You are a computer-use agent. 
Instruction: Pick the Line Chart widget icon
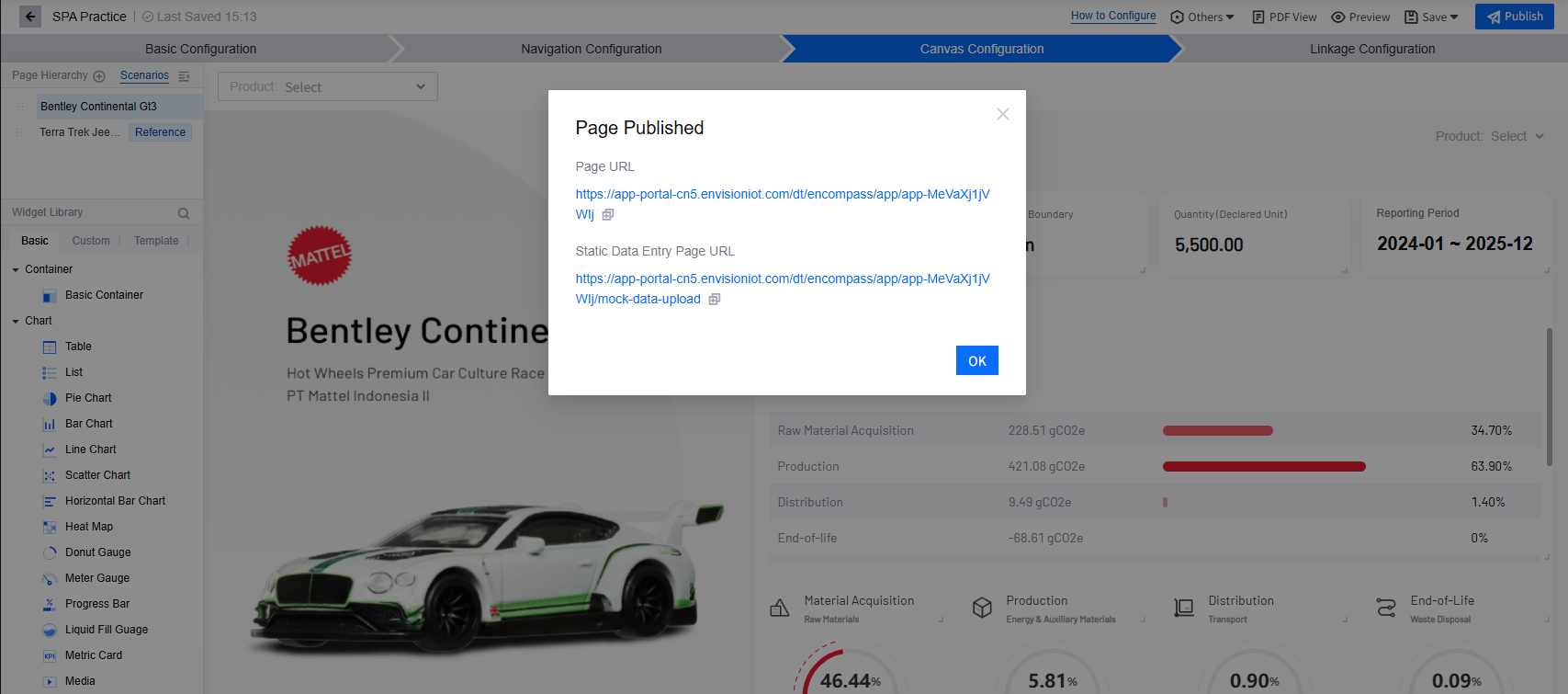tap(50, 450)
